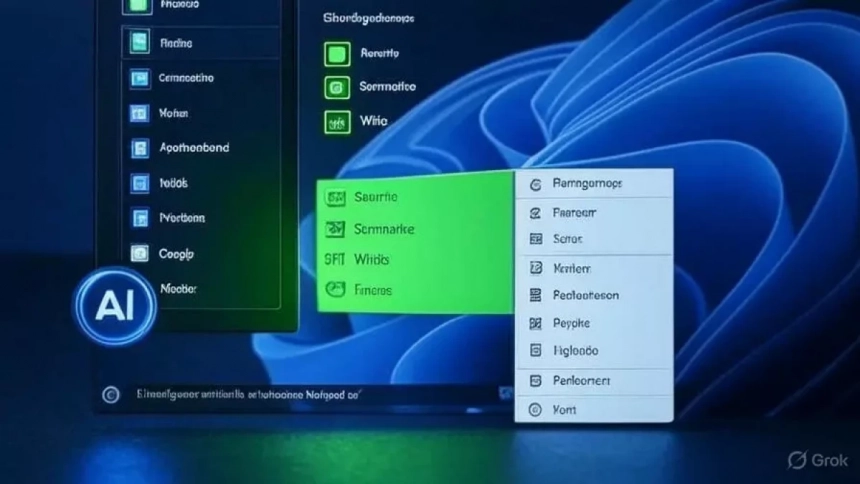The image size is (860, 484).
Task: Open Nvotbonn in the left sidebar
Action: [x=182, y=218]
